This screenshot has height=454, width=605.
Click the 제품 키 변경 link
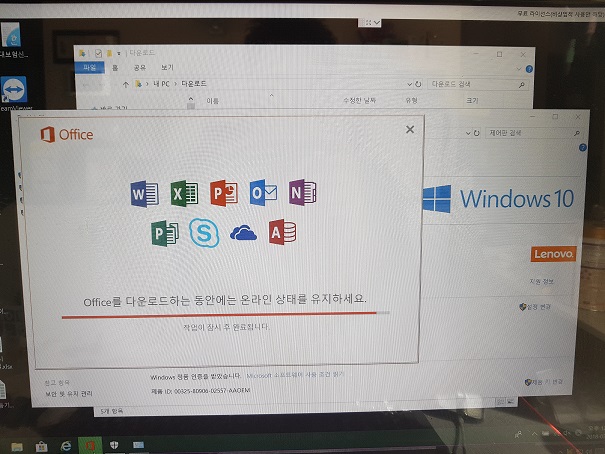544,382
